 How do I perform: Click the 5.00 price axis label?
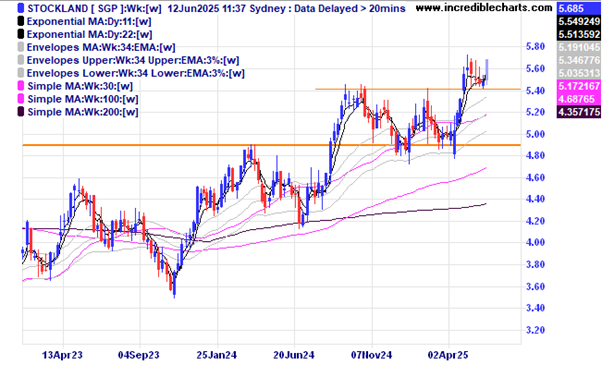[x=535, y=134]
